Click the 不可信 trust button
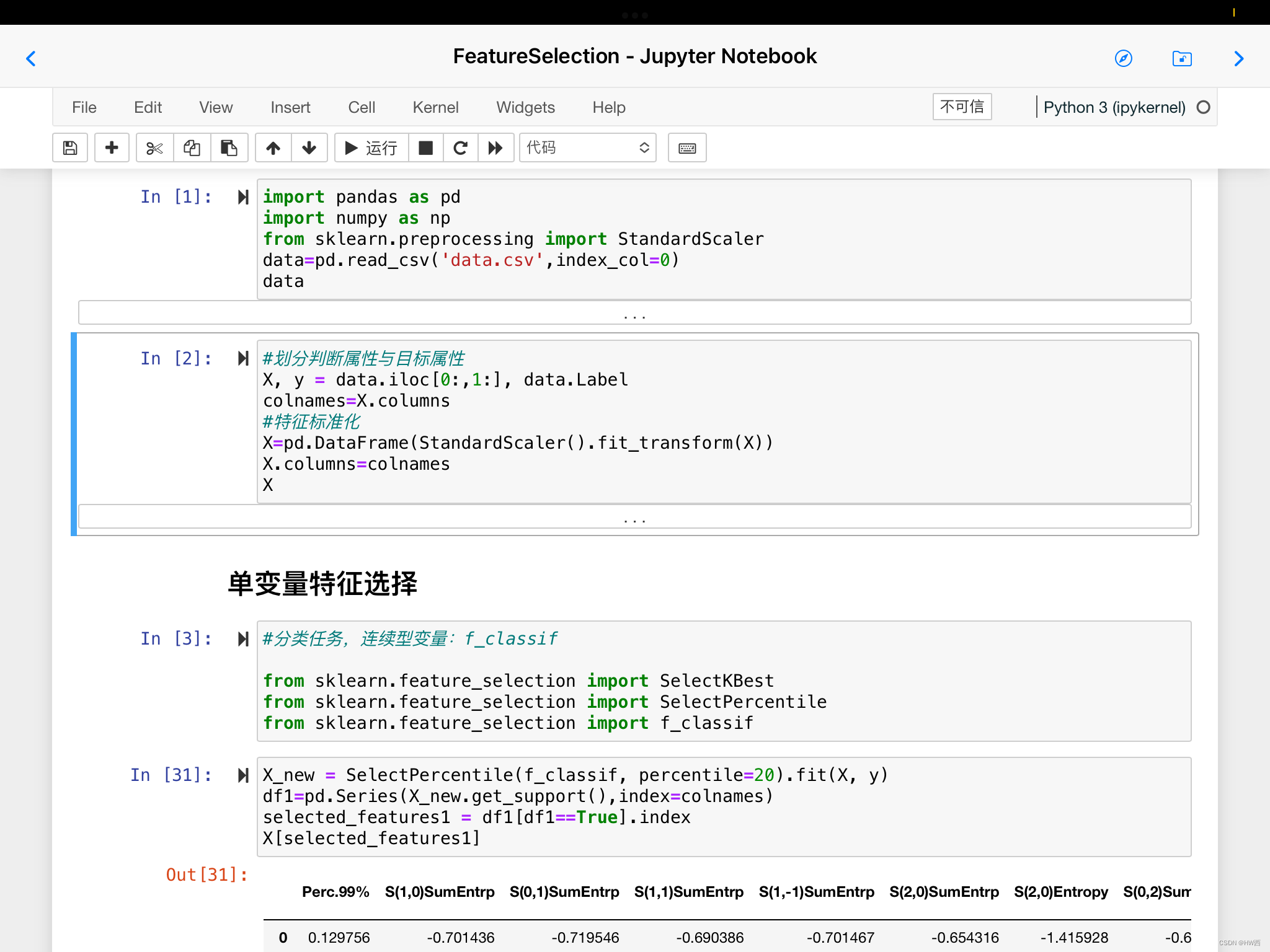Image resolution: width=1270 pixels, height=952 pixels. tap(961, 107)
